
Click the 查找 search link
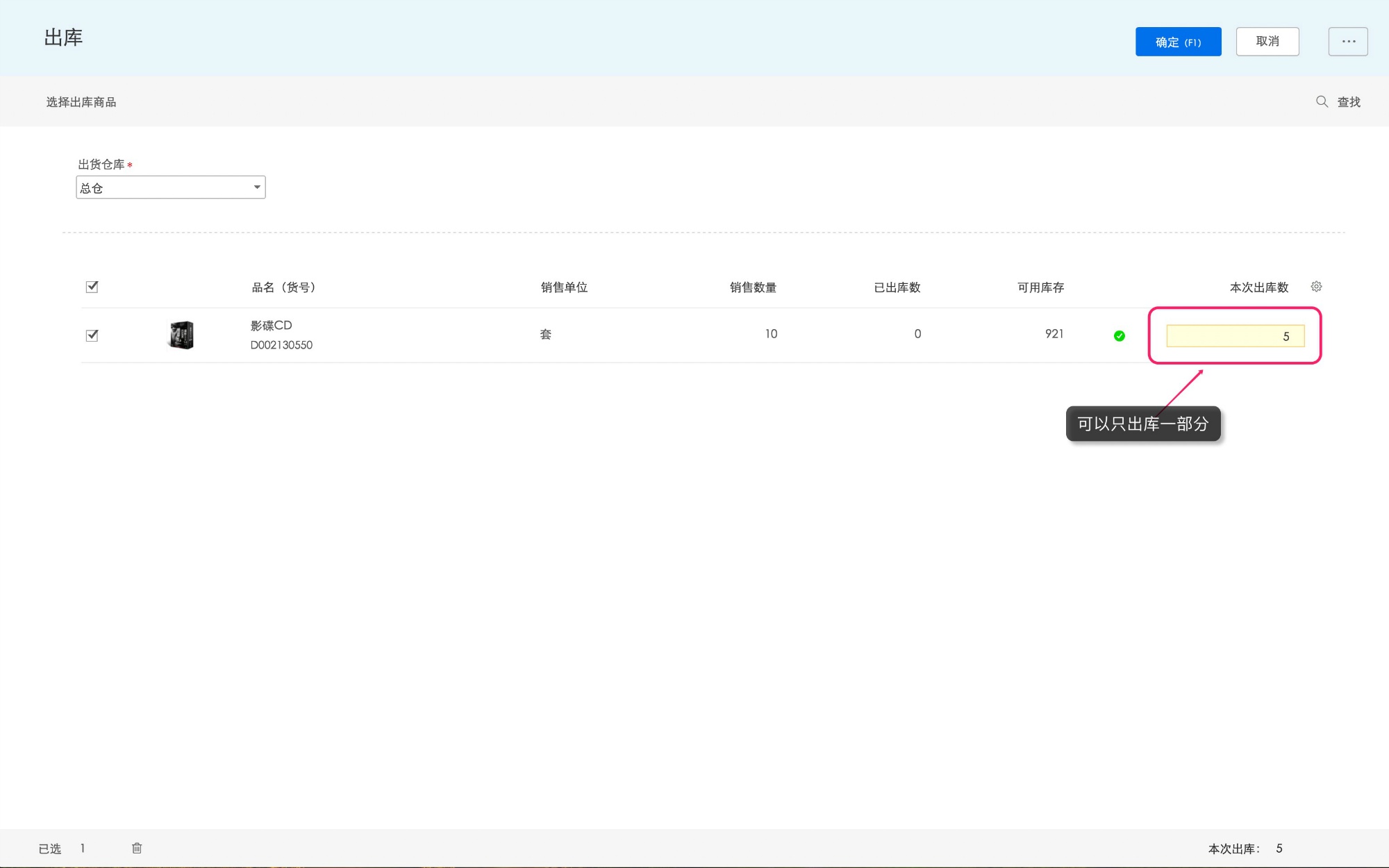point(1349,102)
